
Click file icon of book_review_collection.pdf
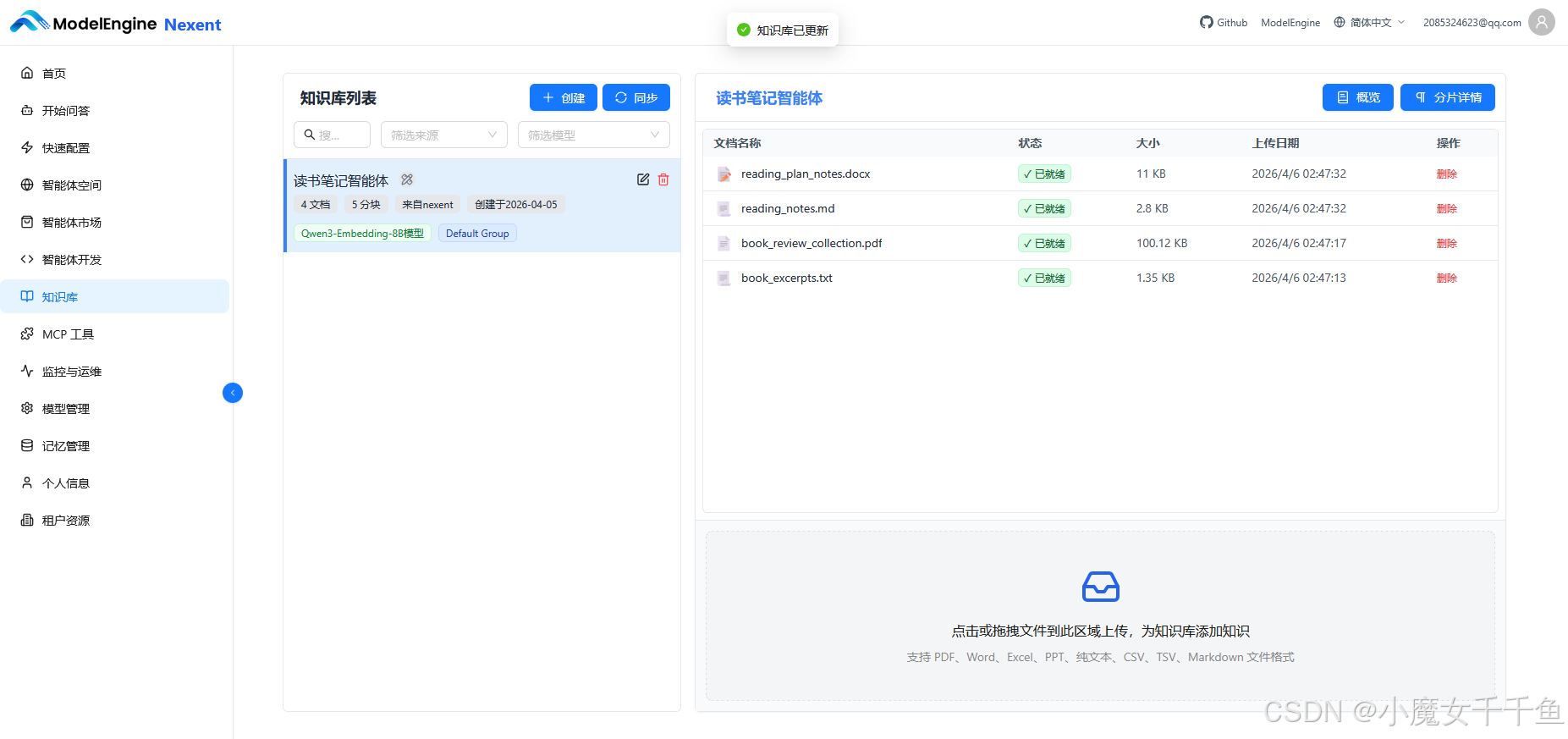coord(724,243)
